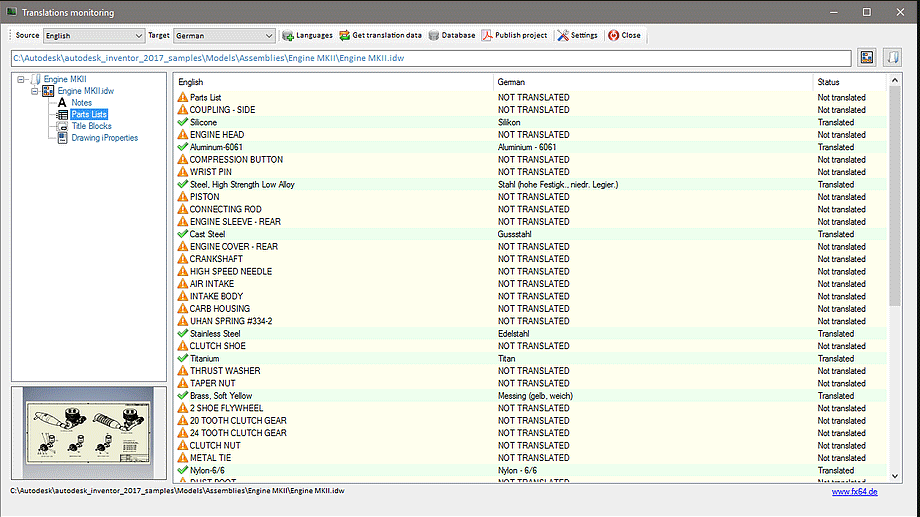Click the Engine MKII assembly icon

coord(35,79)
